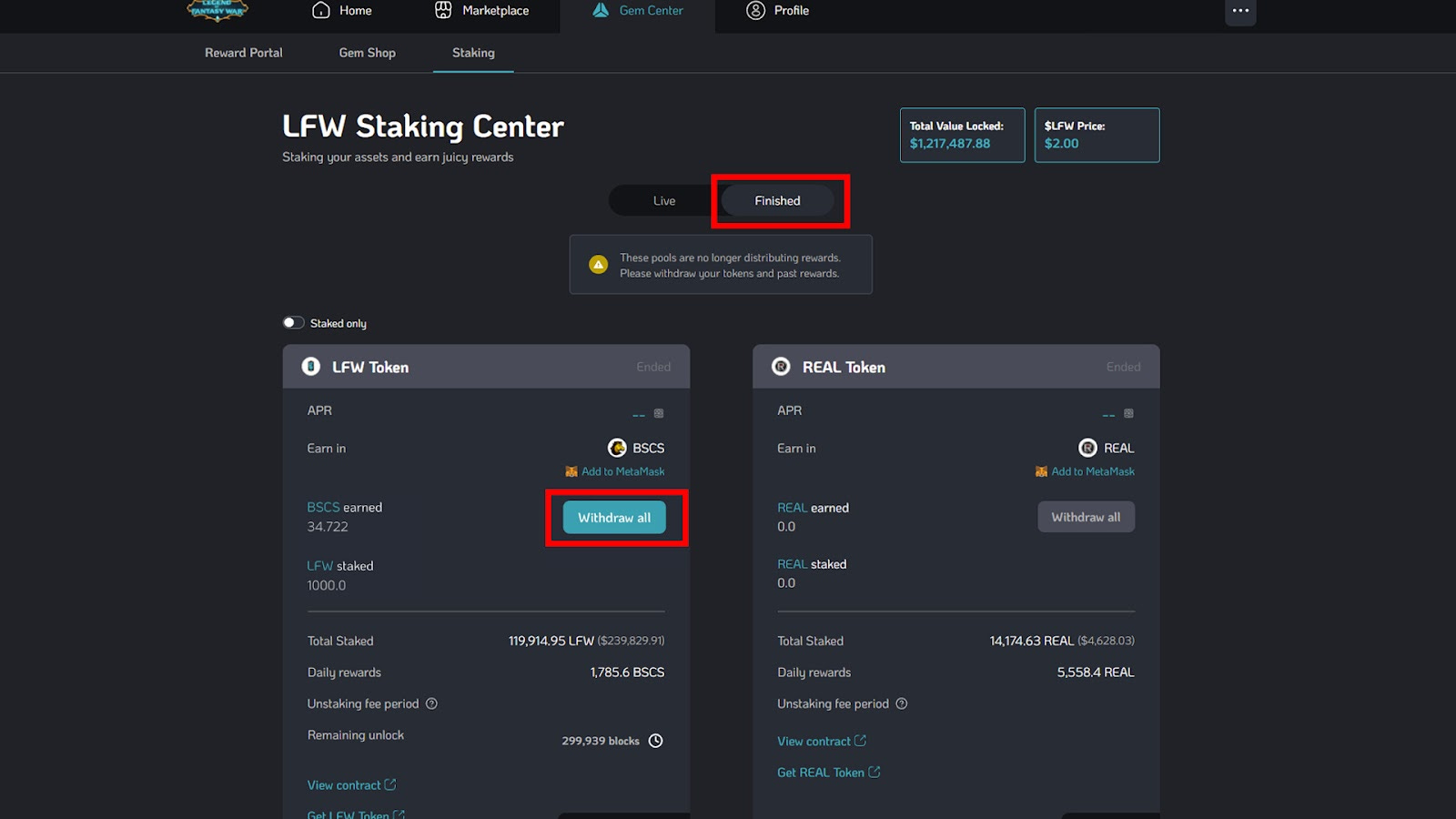Click 119,914.95 LFW total staked value
This screenshot has height=819, width=1456.
click(x=586, y=641)
